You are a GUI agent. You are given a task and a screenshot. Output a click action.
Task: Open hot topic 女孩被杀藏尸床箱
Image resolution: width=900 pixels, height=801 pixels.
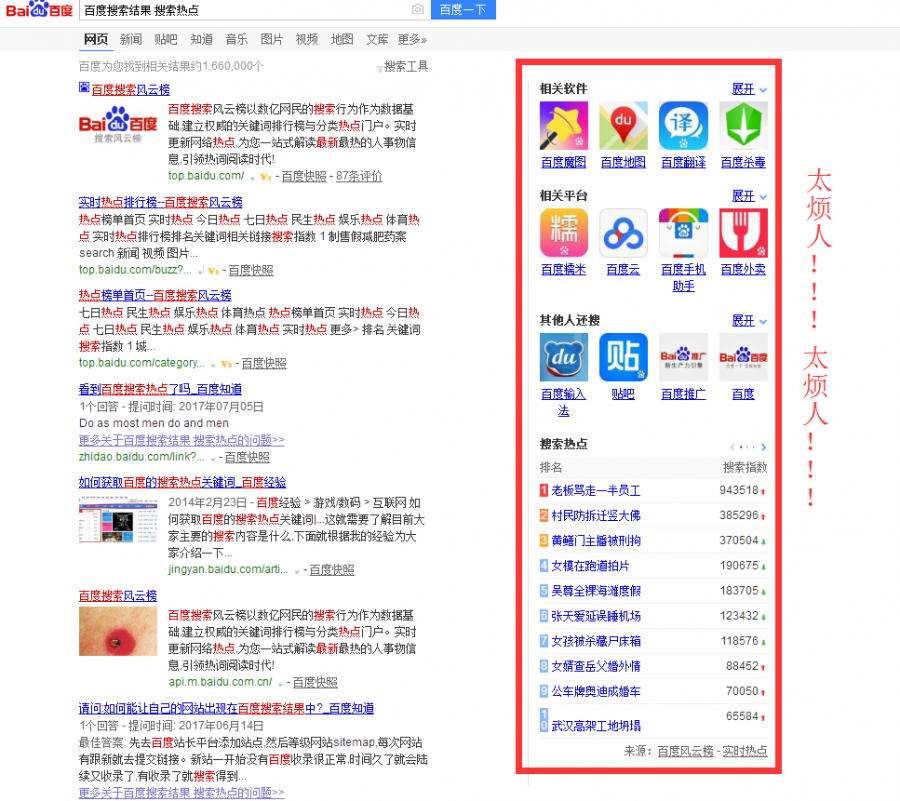coord(596,641)
